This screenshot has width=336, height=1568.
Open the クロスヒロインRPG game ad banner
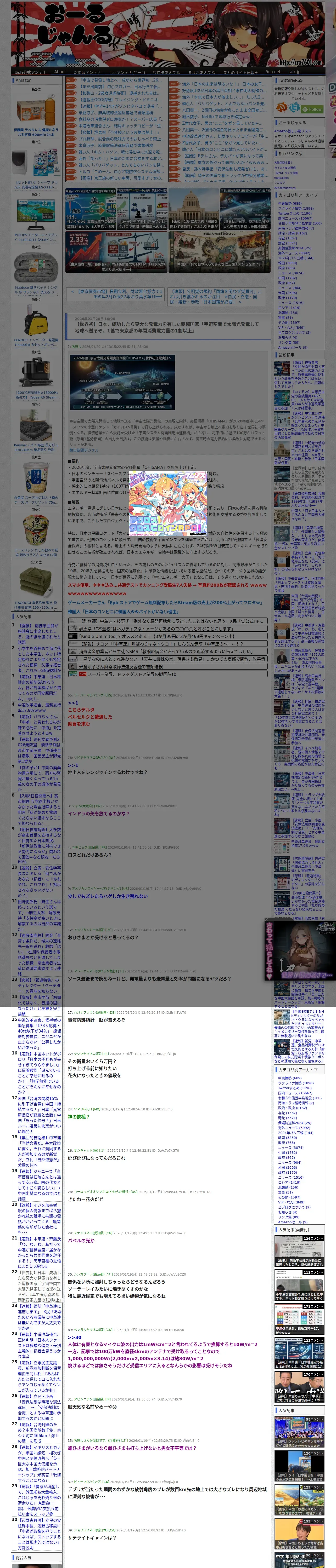[168, 503]
